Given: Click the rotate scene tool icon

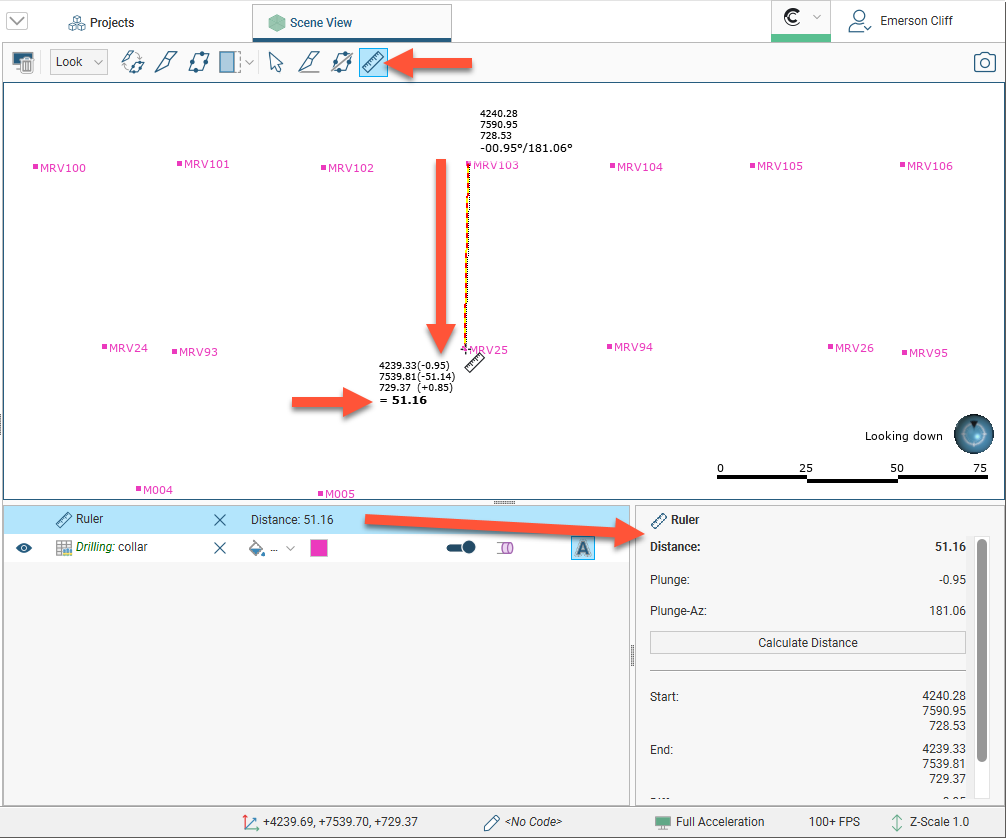Looking at the screenshot, I should (132, 62).
